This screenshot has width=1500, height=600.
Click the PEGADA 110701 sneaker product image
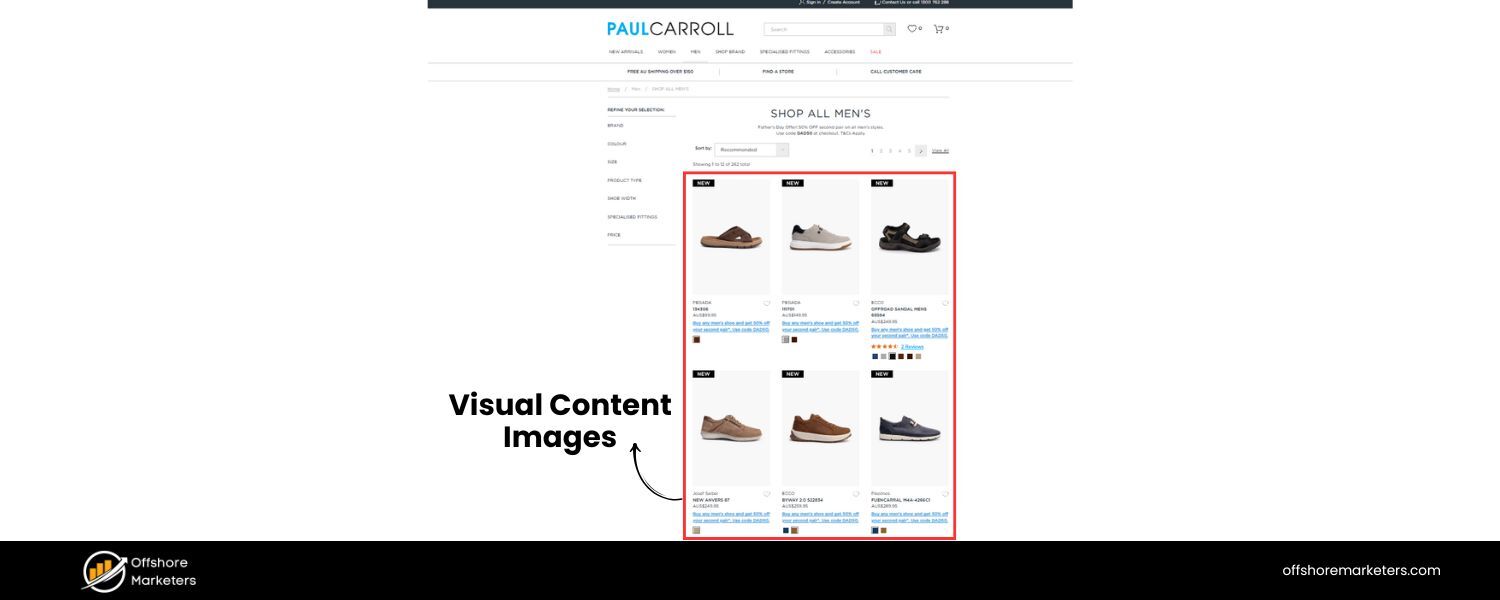click(x=820, y=237)
